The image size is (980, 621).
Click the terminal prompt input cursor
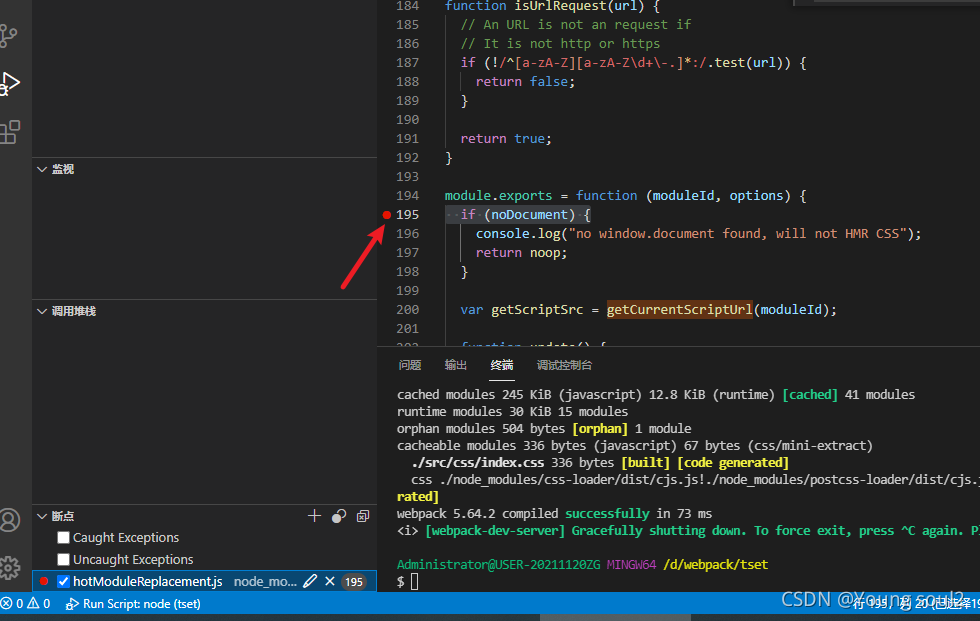point(414,582)
